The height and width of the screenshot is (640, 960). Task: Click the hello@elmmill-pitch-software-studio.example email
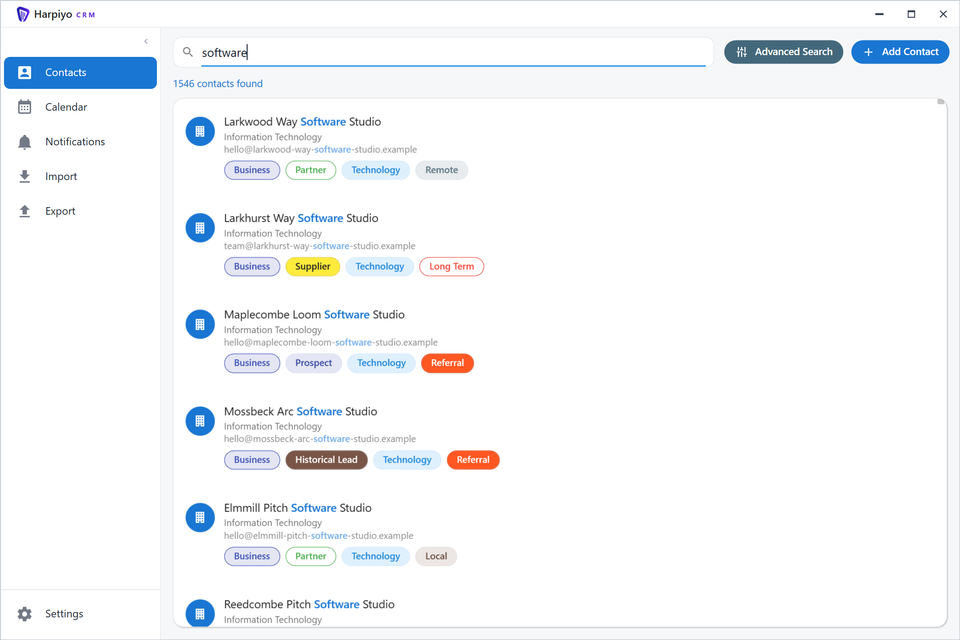318,536
